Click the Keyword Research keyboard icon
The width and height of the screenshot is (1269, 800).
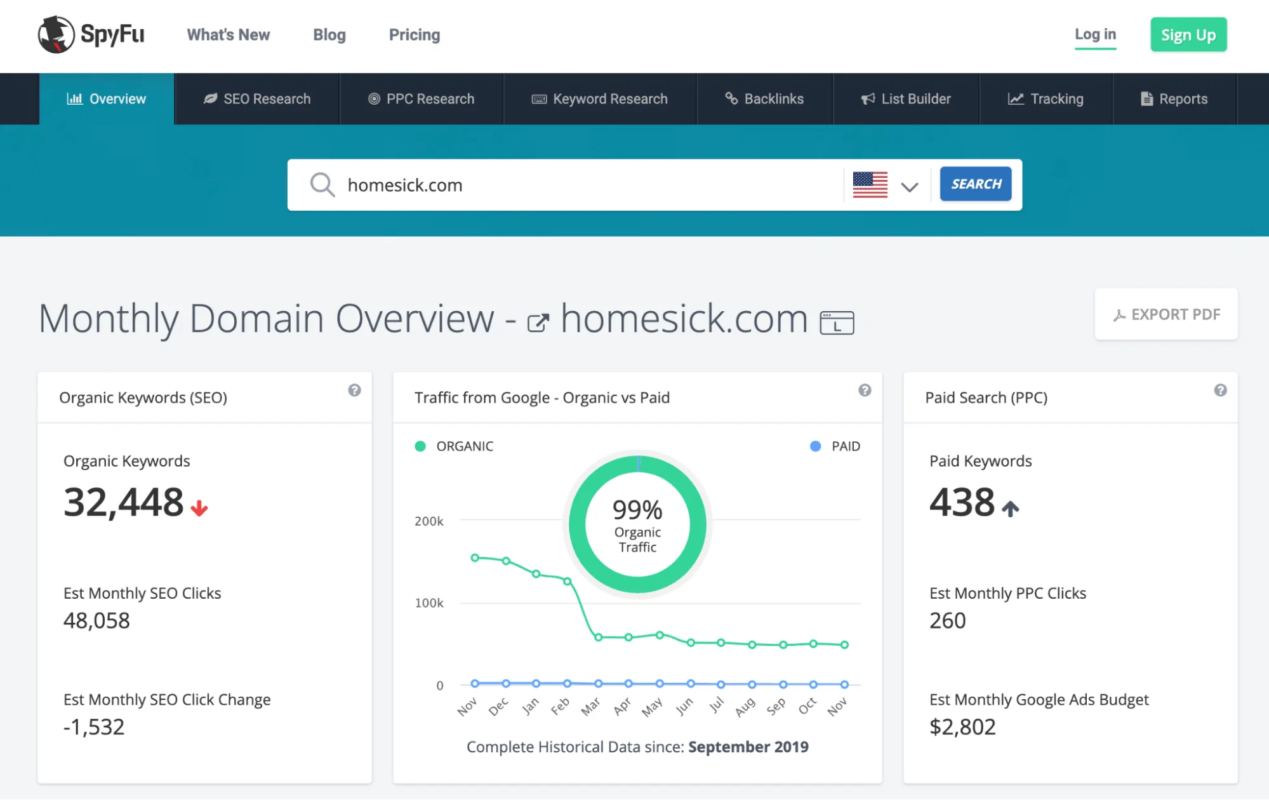(x=539, y=99)
